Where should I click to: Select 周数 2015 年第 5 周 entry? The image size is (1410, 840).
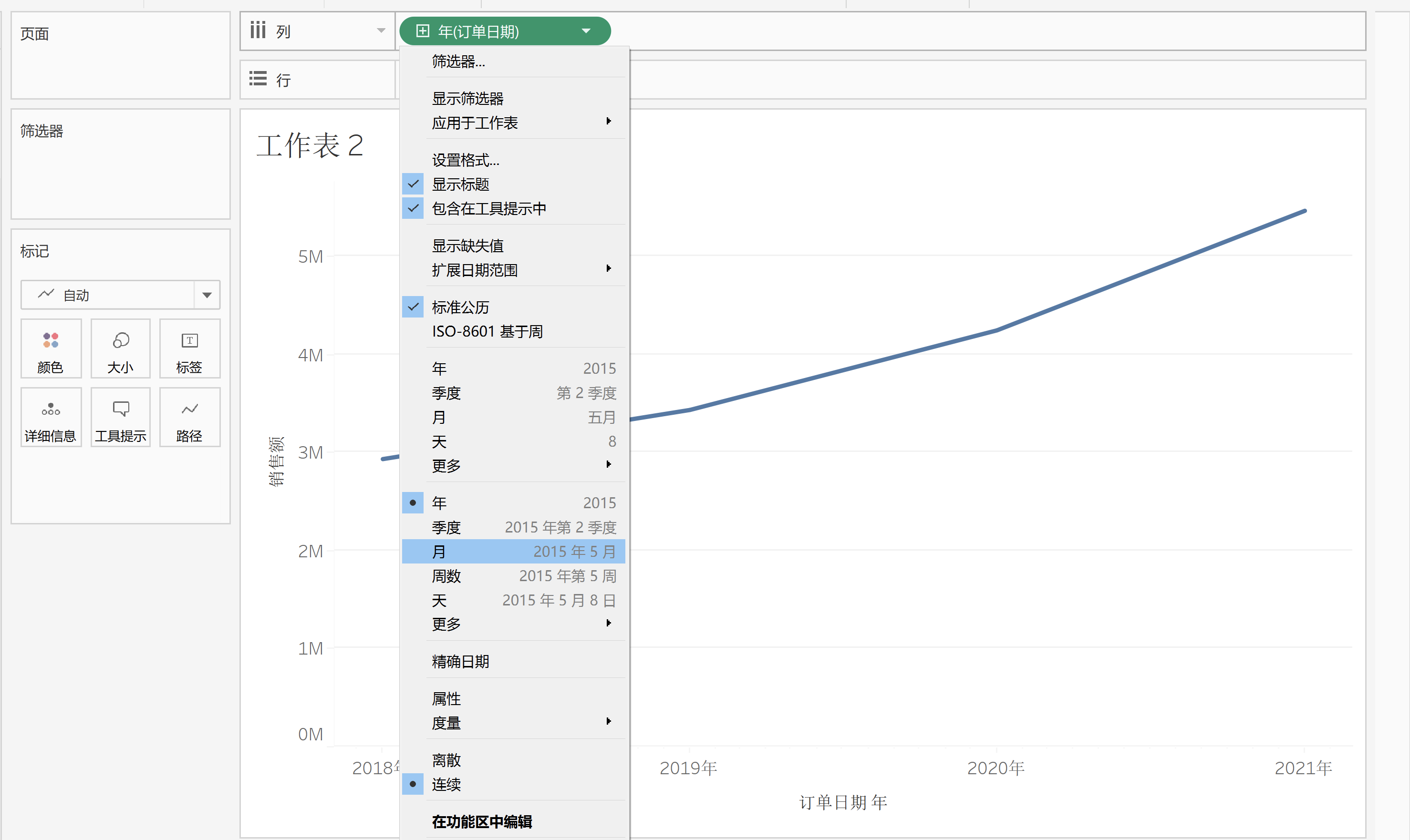[x=514, y=576]
